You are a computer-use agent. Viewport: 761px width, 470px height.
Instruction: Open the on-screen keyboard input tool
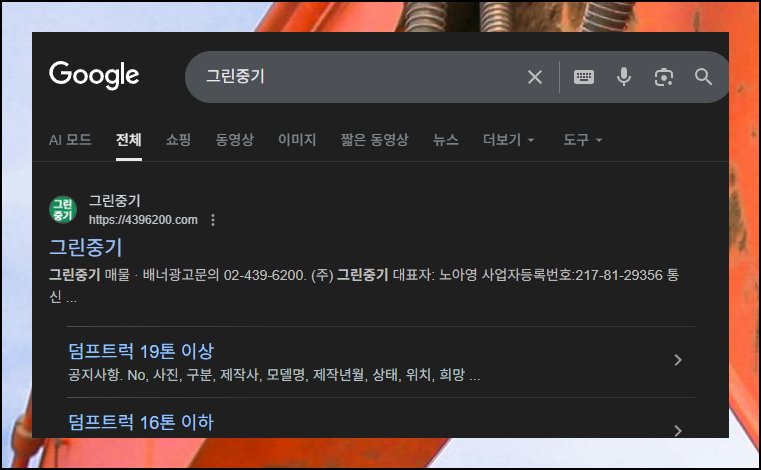(x=583, y=77)
